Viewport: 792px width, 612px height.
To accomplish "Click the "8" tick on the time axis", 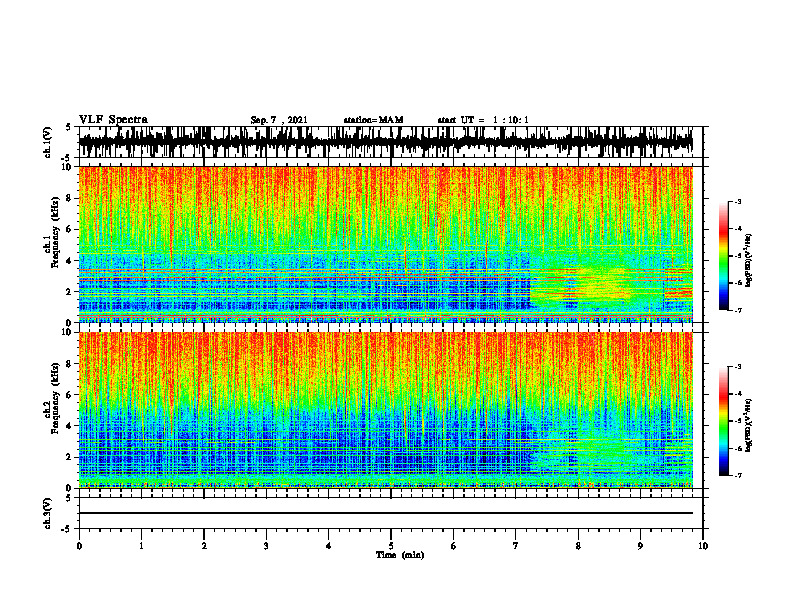I will pyautogui.click(x=578, y=546).
